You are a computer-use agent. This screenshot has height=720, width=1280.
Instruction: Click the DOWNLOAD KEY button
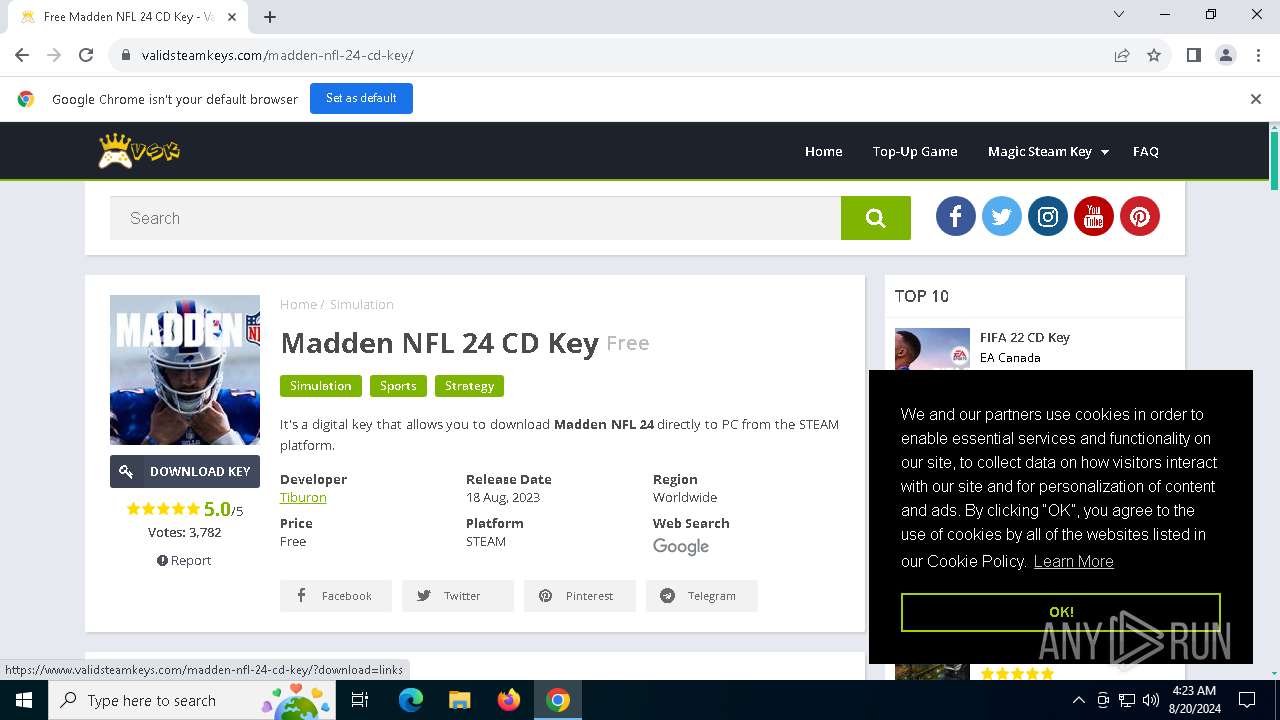(x=185, y=471)
